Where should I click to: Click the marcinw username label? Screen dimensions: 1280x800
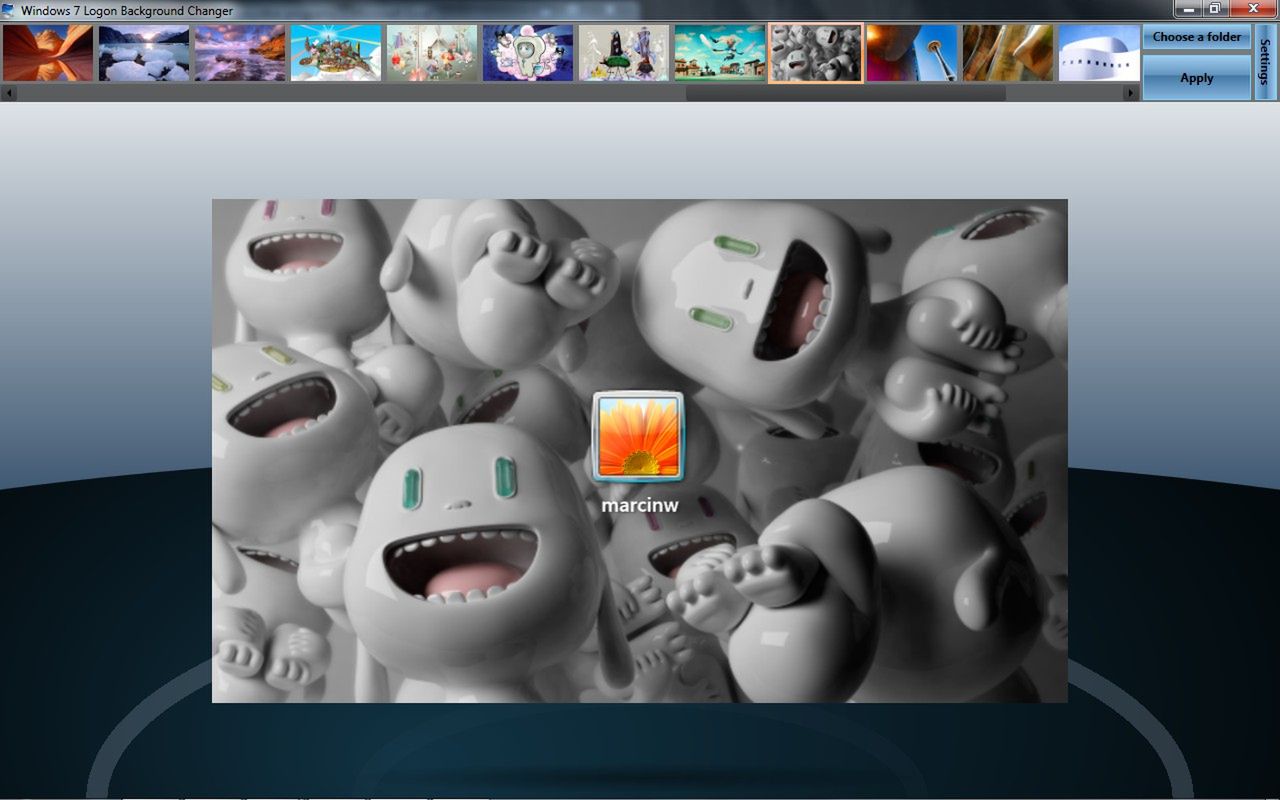tap(640, 505)
